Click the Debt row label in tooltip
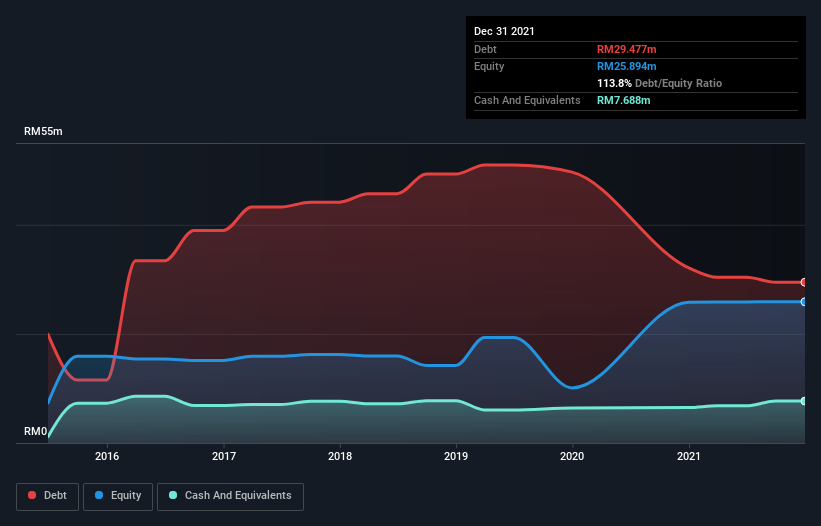The width and height of the screenshot is (821, 526). [x=485, y=49]
